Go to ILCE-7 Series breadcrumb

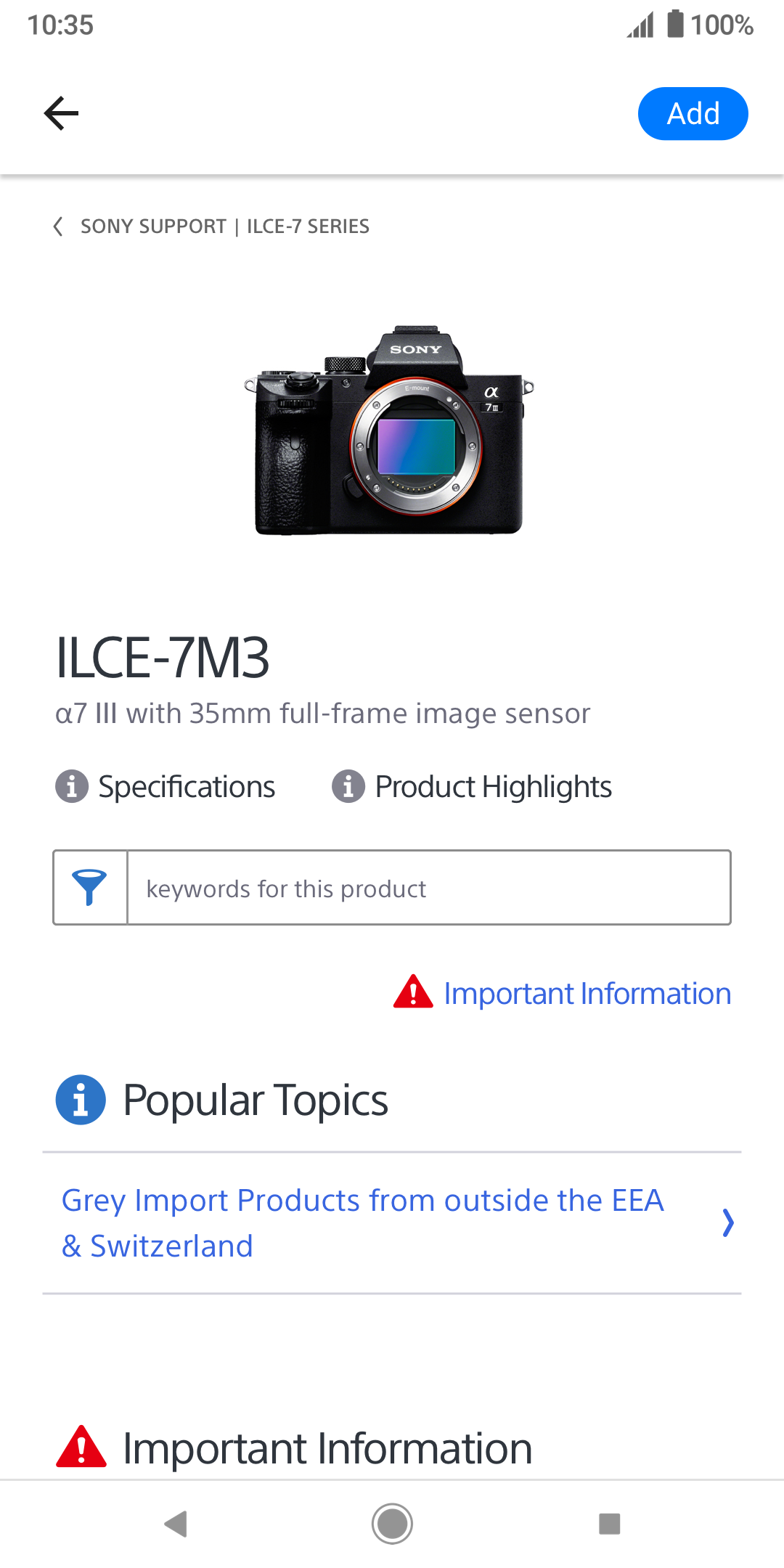point(308,226)
